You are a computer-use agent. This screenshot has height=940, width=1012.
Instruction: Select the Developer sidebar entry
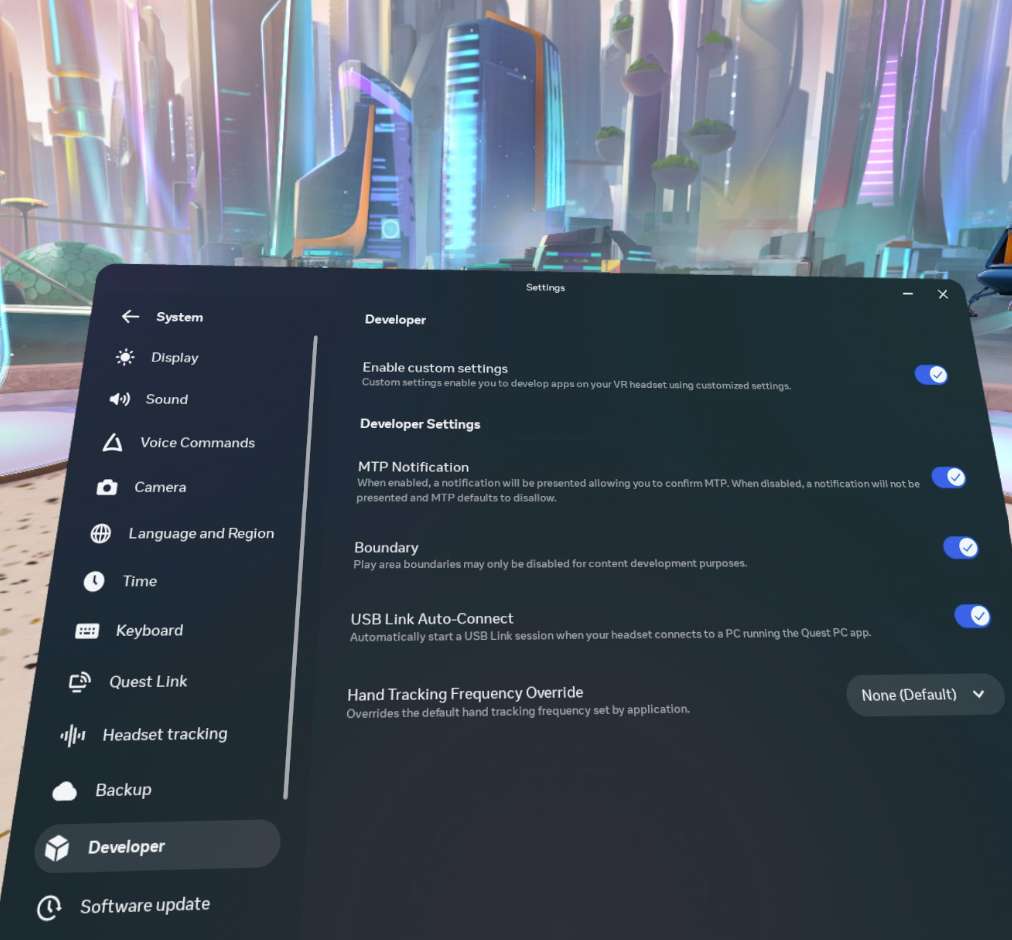click(157, 846)
